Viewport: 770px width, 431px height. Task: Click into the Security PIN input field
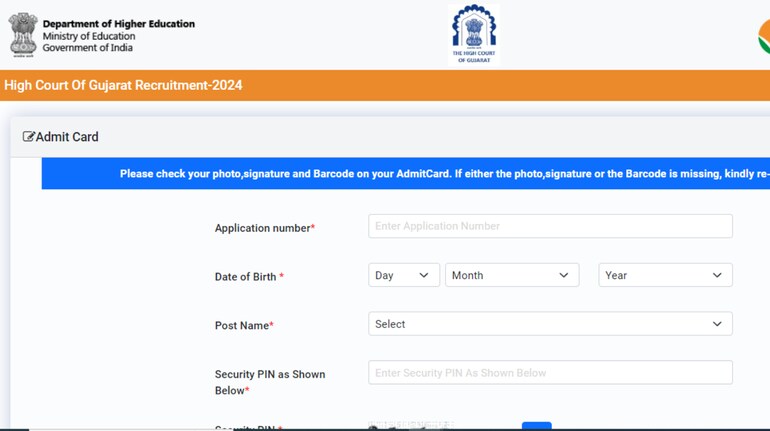(x=550, y=373)
